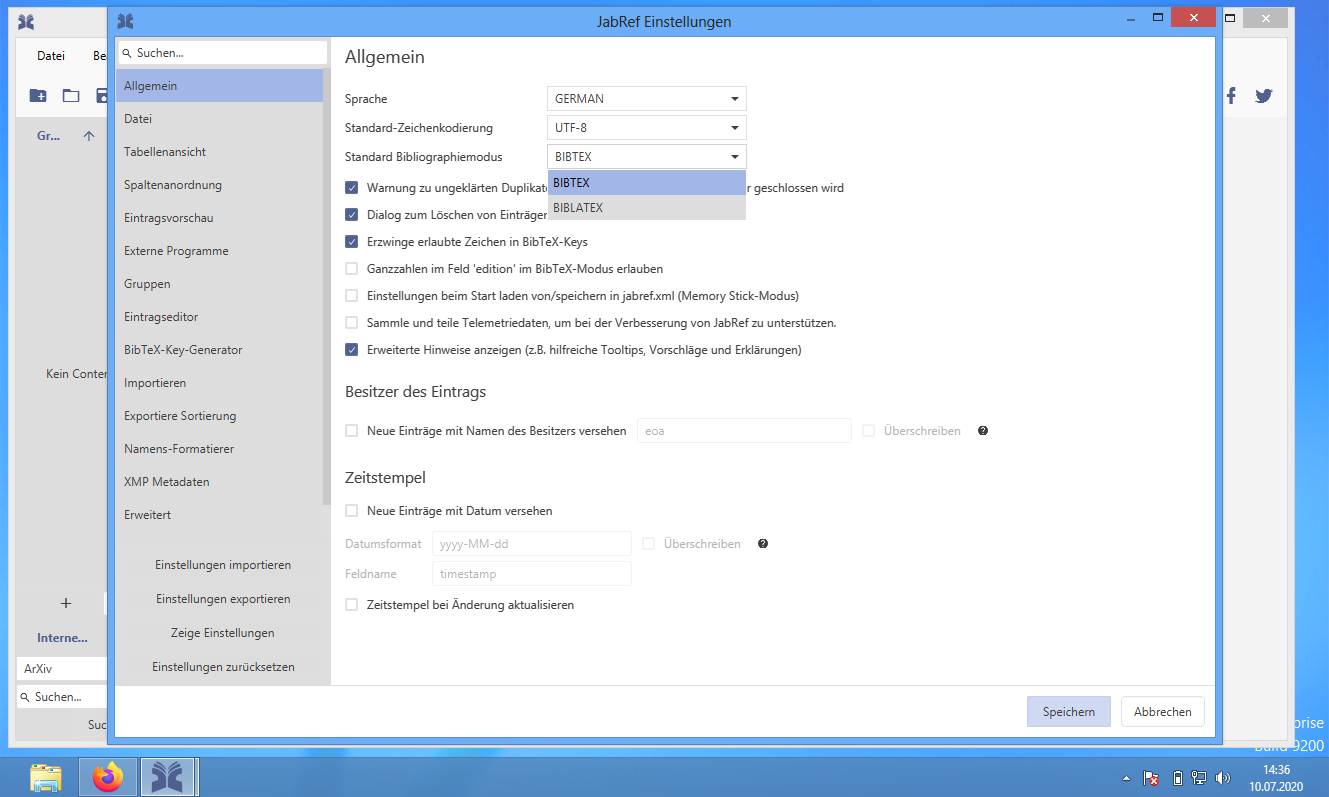
Task: Show hidden tray icons arrow
Action: pyautogui.click(x=1127, y=778)
